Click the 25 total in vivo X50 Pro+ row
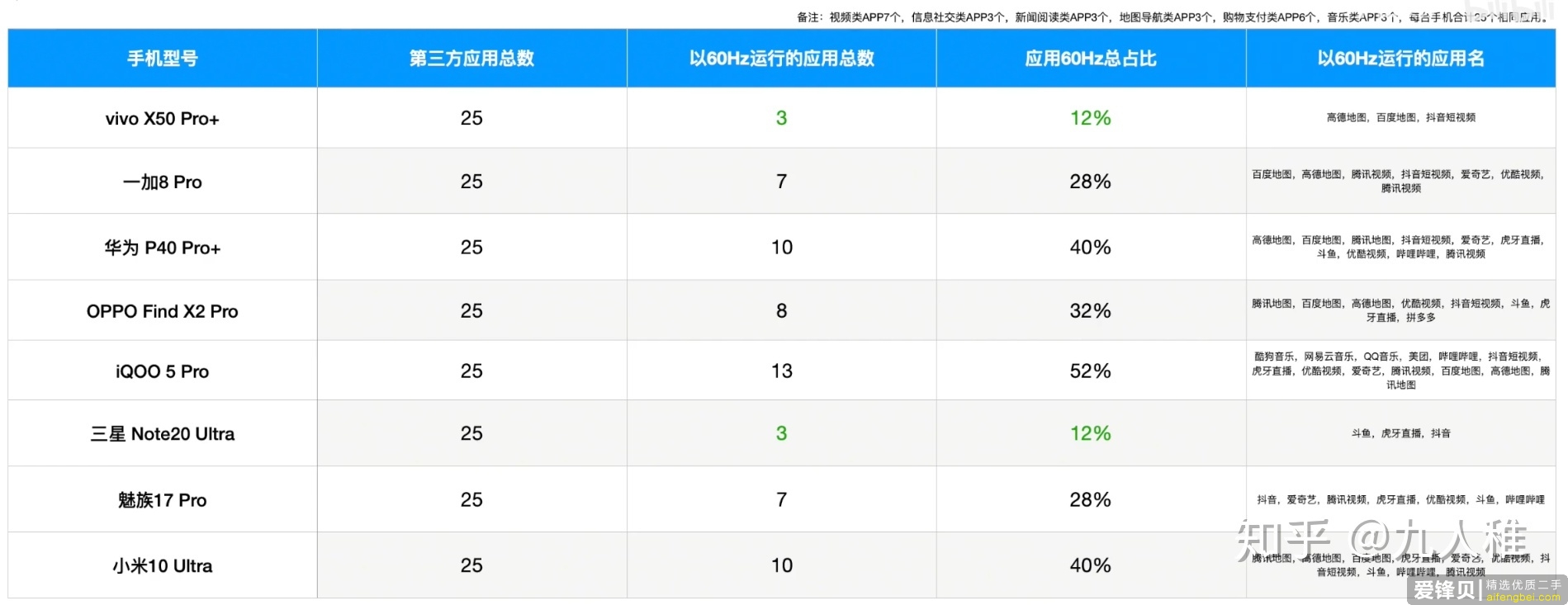 [471, 118]
